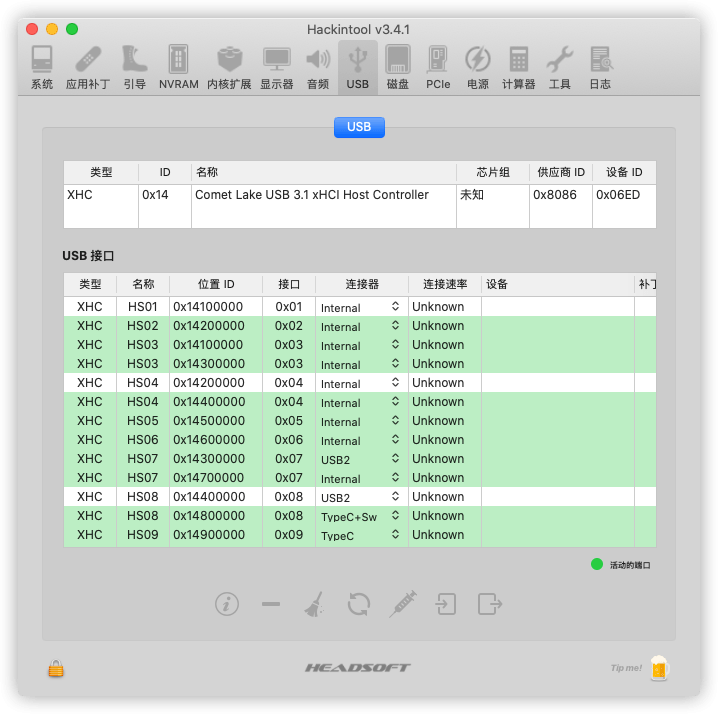Open the 音频 (Audio) section
This screenshot has width=718, height=714.
[x=318, y=67]
